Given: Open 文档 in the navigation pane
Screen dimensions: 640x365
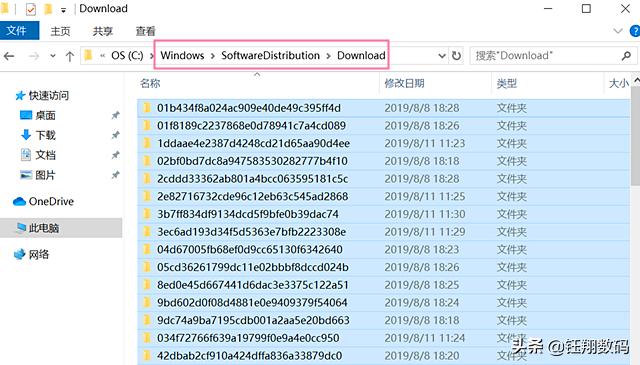Looking at the screenshot, I should point(38,155).
